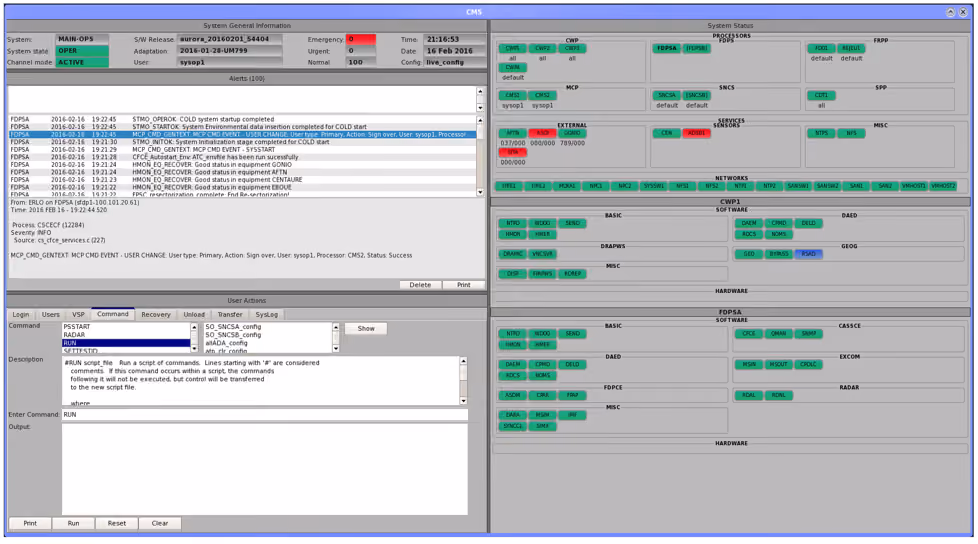Click the Delete button under alert details
978x544 pixels.
(x=420, y=284)
